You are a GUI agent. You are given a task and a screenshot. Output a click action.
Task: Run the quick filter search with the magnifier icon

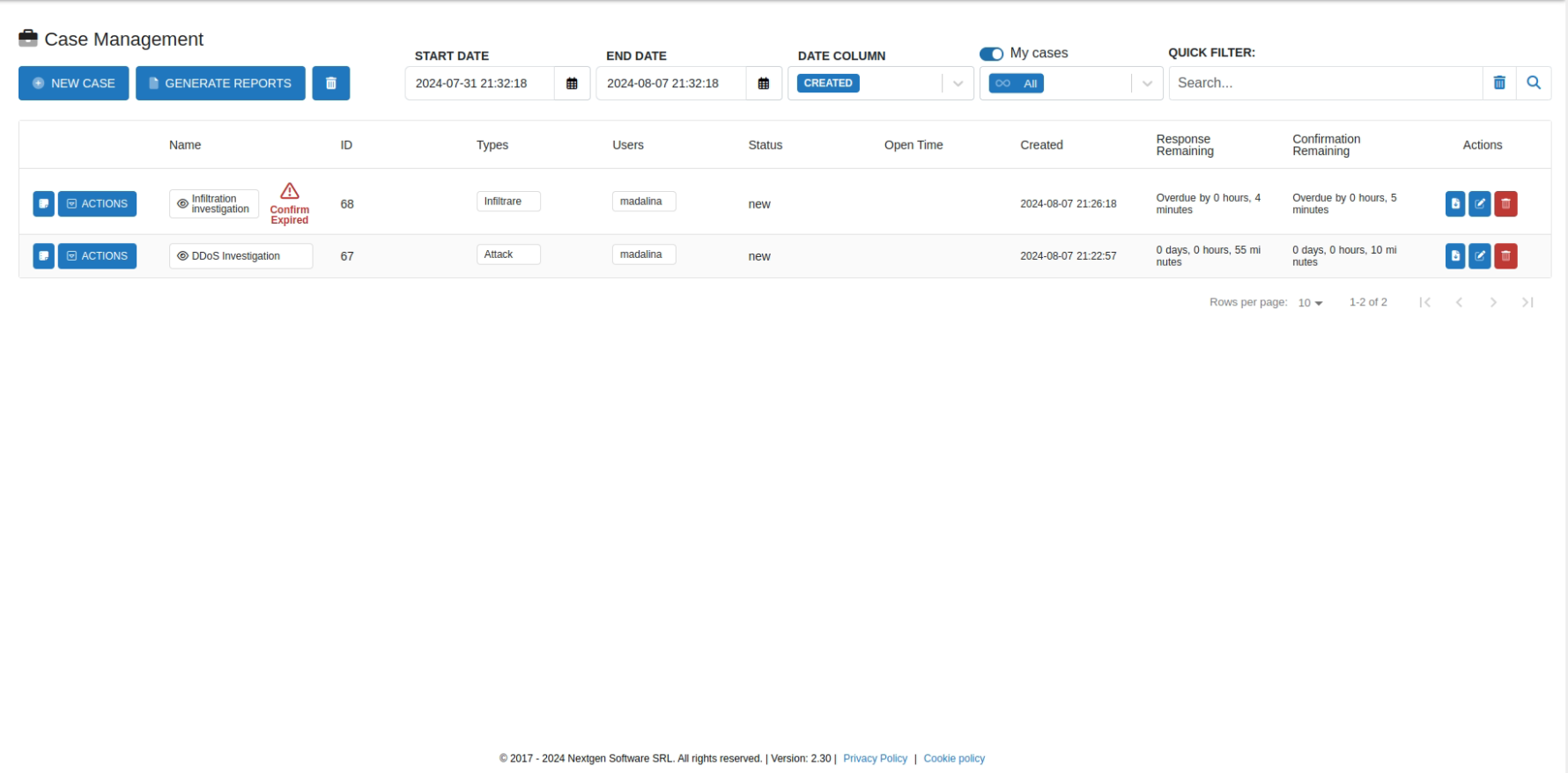tap(1534, 83)
